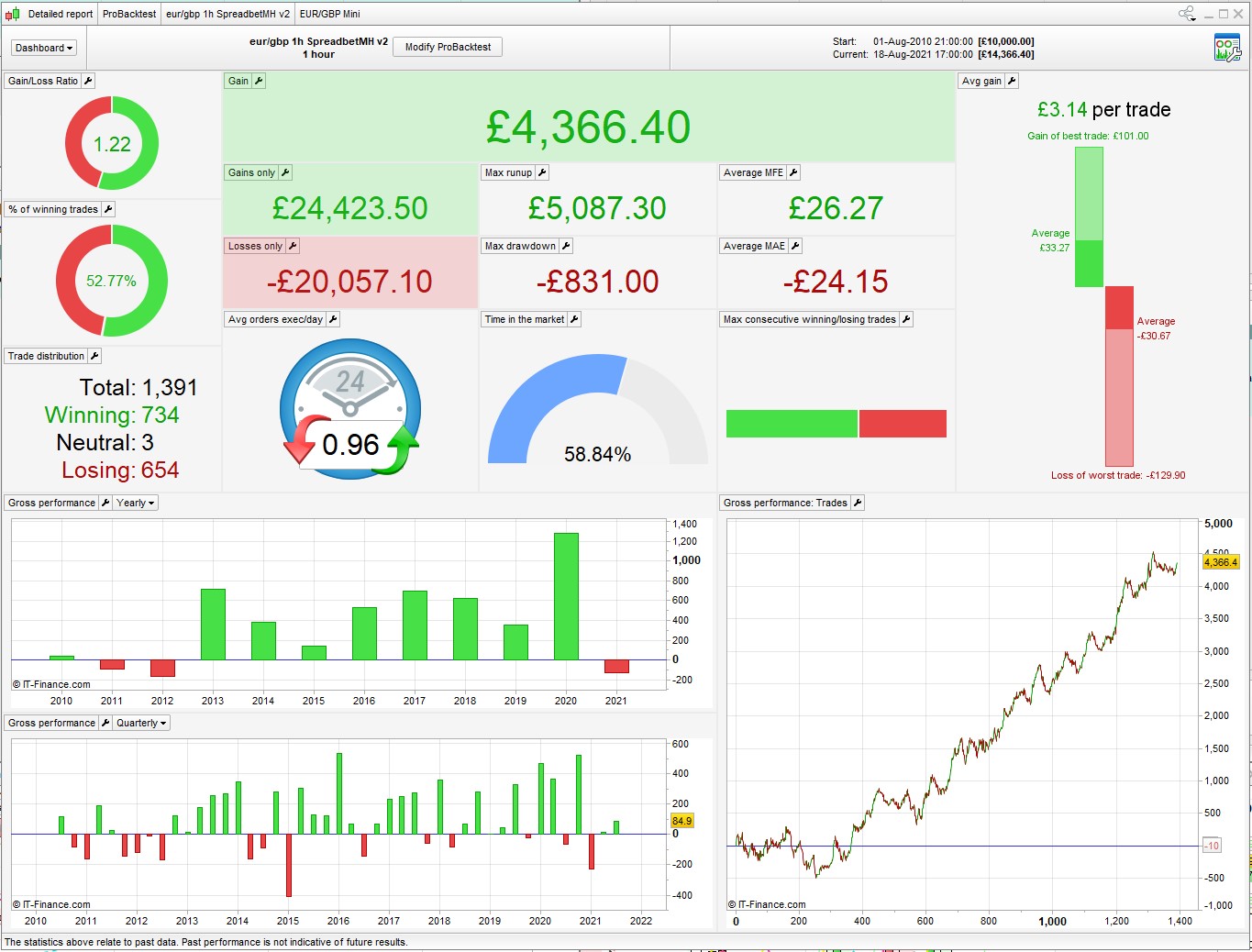
Task: Click the winning trades donut showing 52.77%
Action: 112,281
